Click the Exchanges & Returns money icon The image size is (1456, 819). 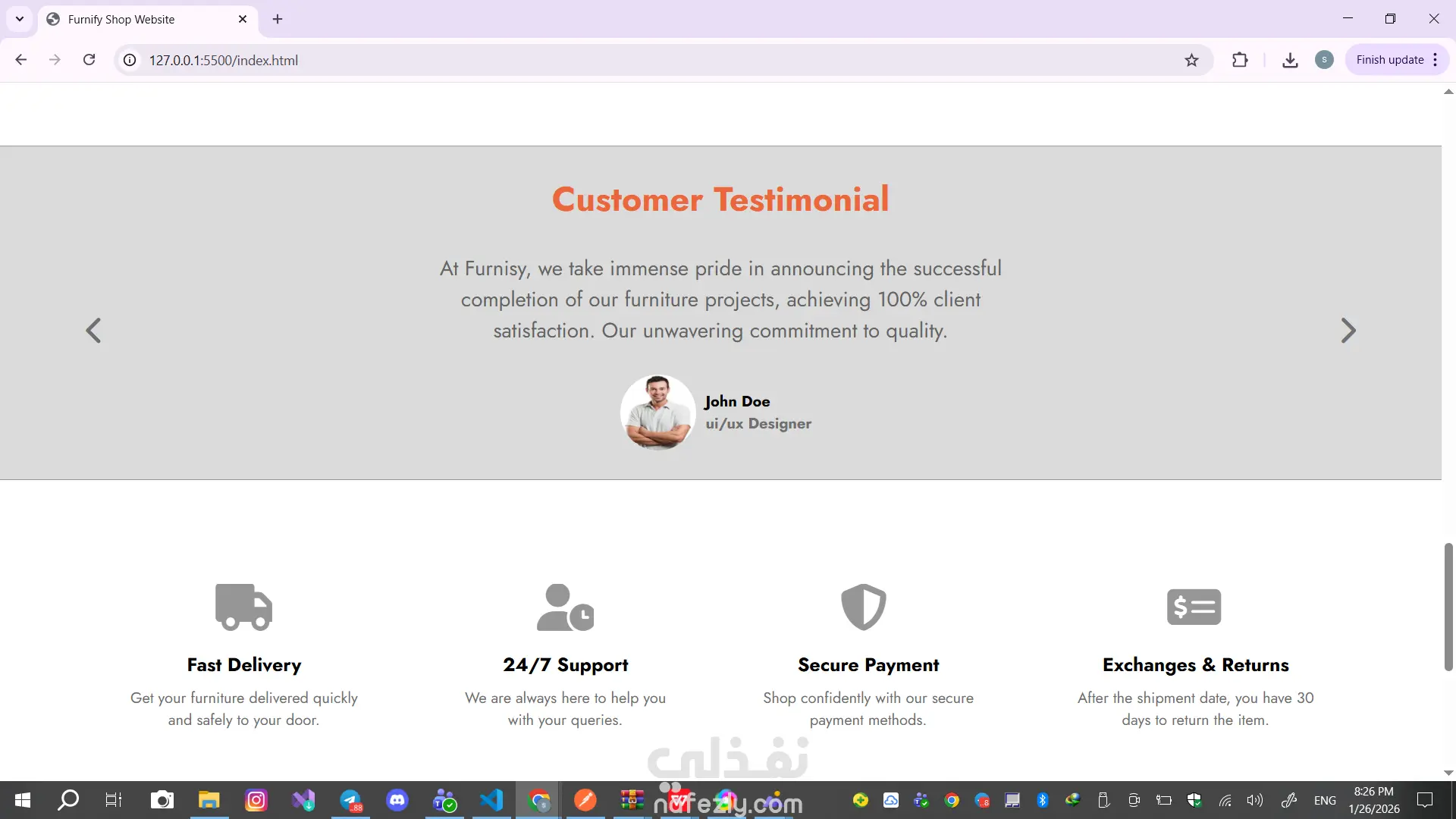point(1194,607)
